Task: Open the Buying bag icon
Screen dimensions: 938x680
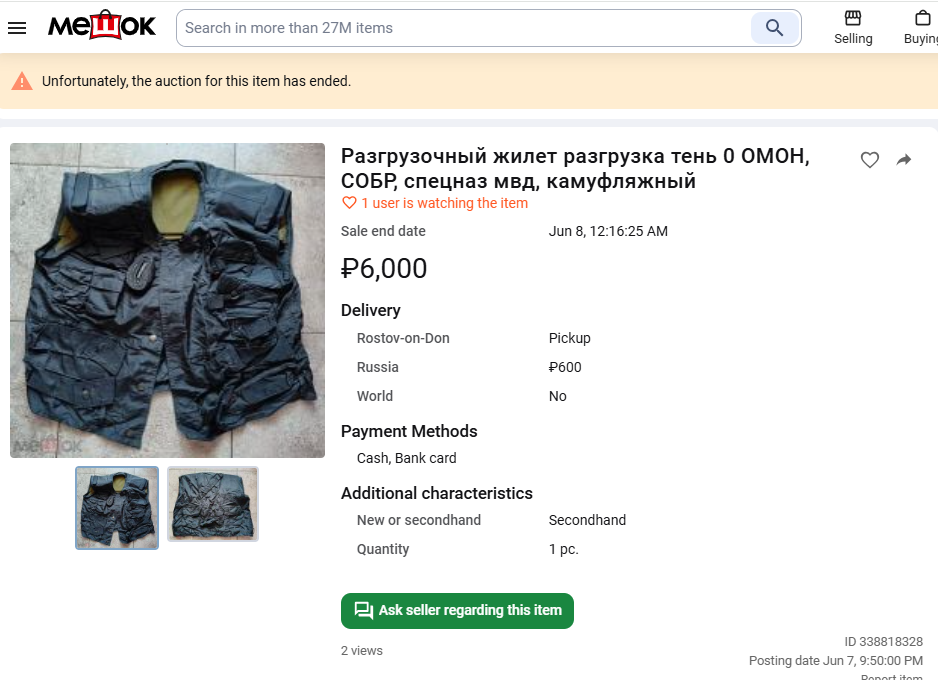Action: pyautogui.click(x=922, y=18)
